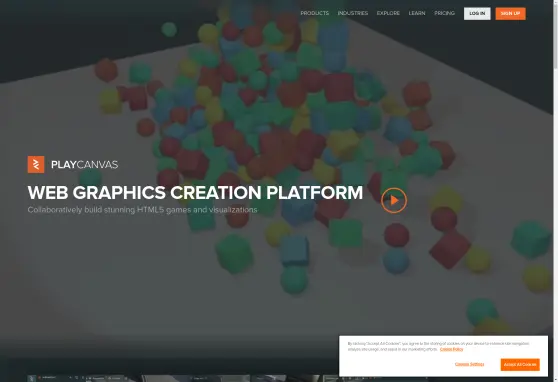Click the LOG IN button

[477, 14]
